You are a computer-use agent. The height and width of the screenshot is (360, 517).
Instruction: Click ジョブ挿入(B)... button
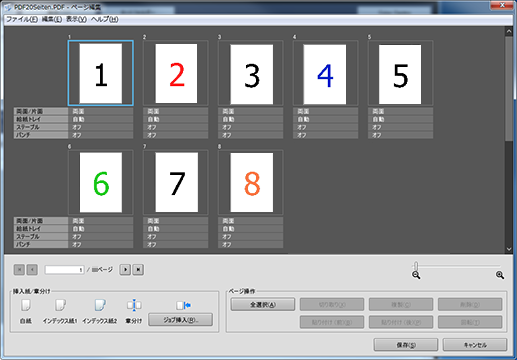[180, 320]
